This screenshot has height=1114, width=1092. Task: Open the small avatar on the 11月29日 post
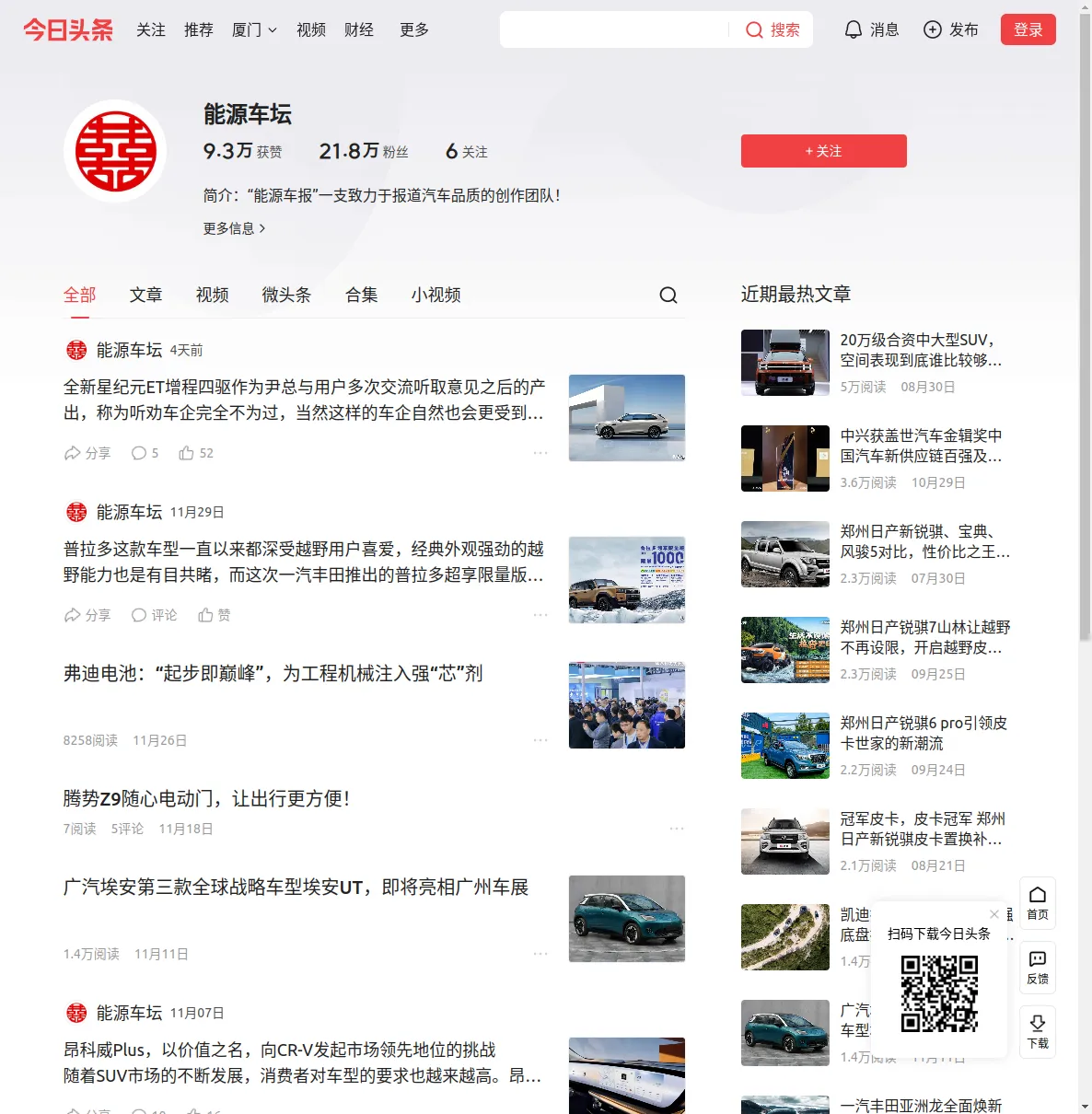(x=76, y=512)
